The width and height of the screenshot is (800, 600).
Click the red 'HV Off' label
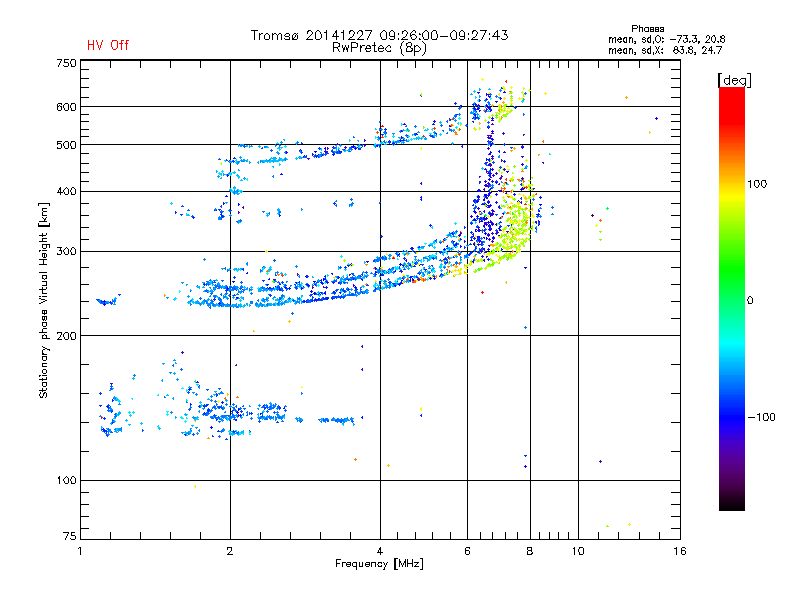click(x=108, y=45)
